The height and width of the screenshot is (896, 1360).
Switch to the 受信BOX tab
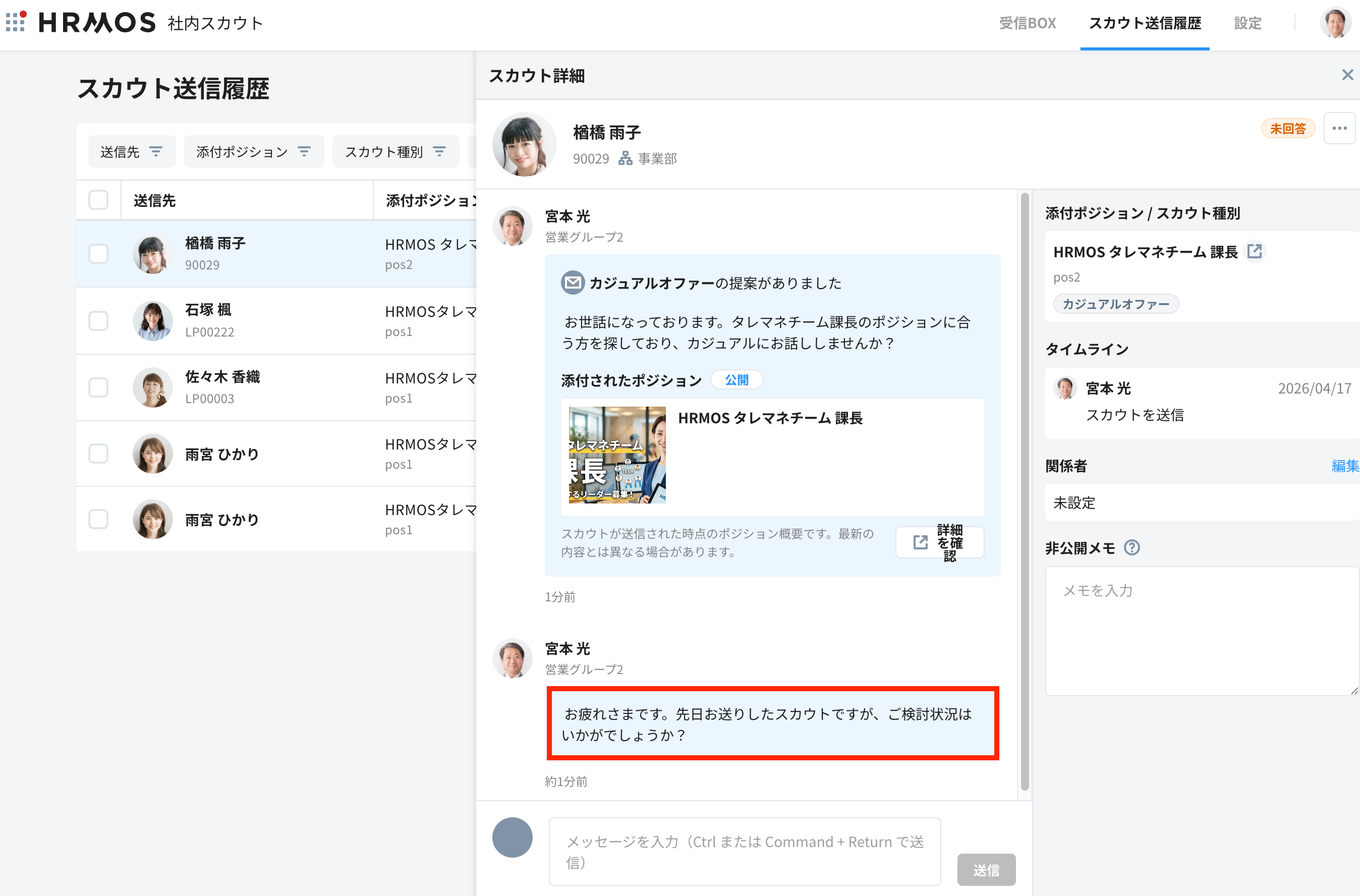(1028, 23)
